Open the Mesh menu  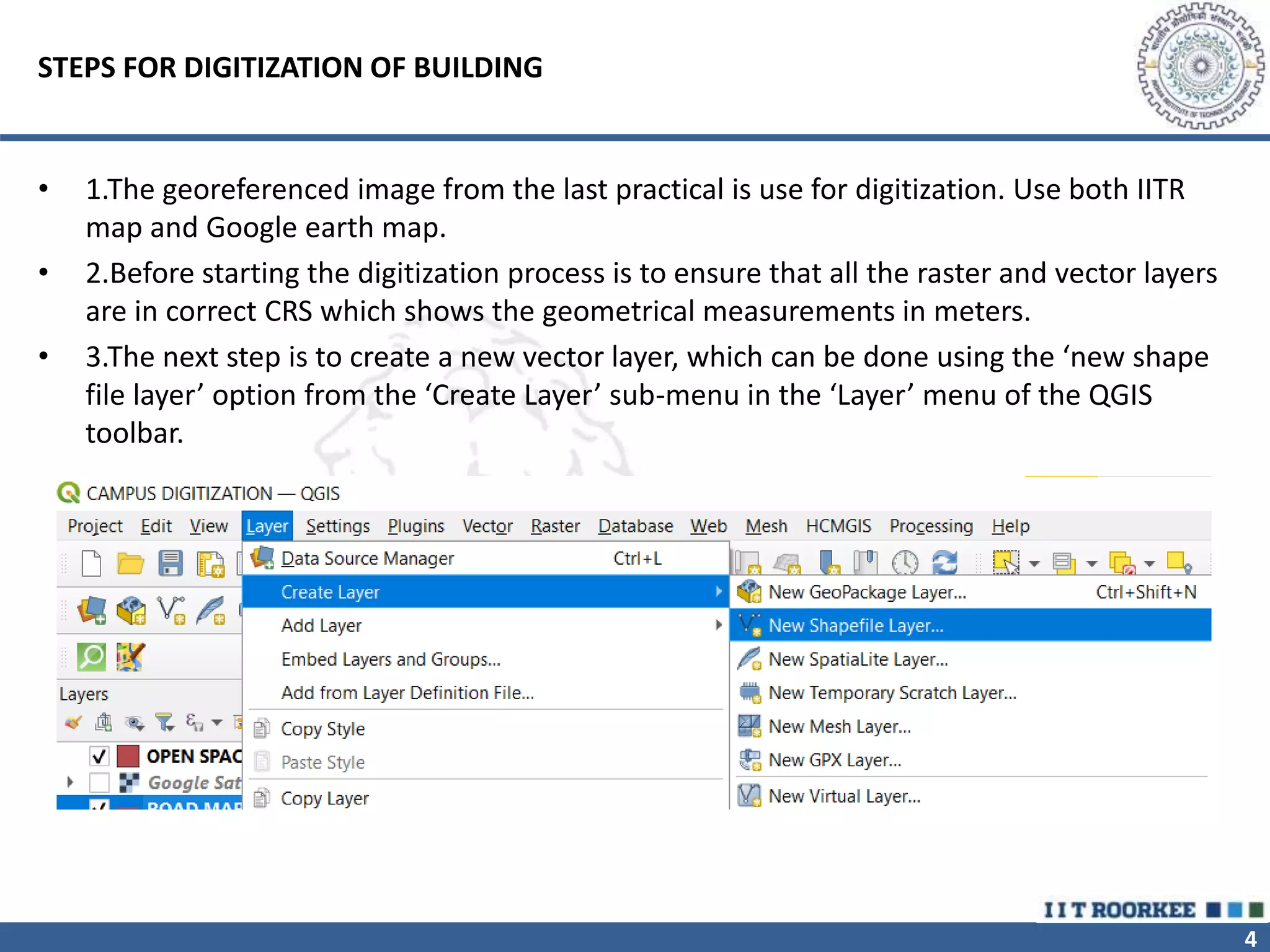(766, 526)
